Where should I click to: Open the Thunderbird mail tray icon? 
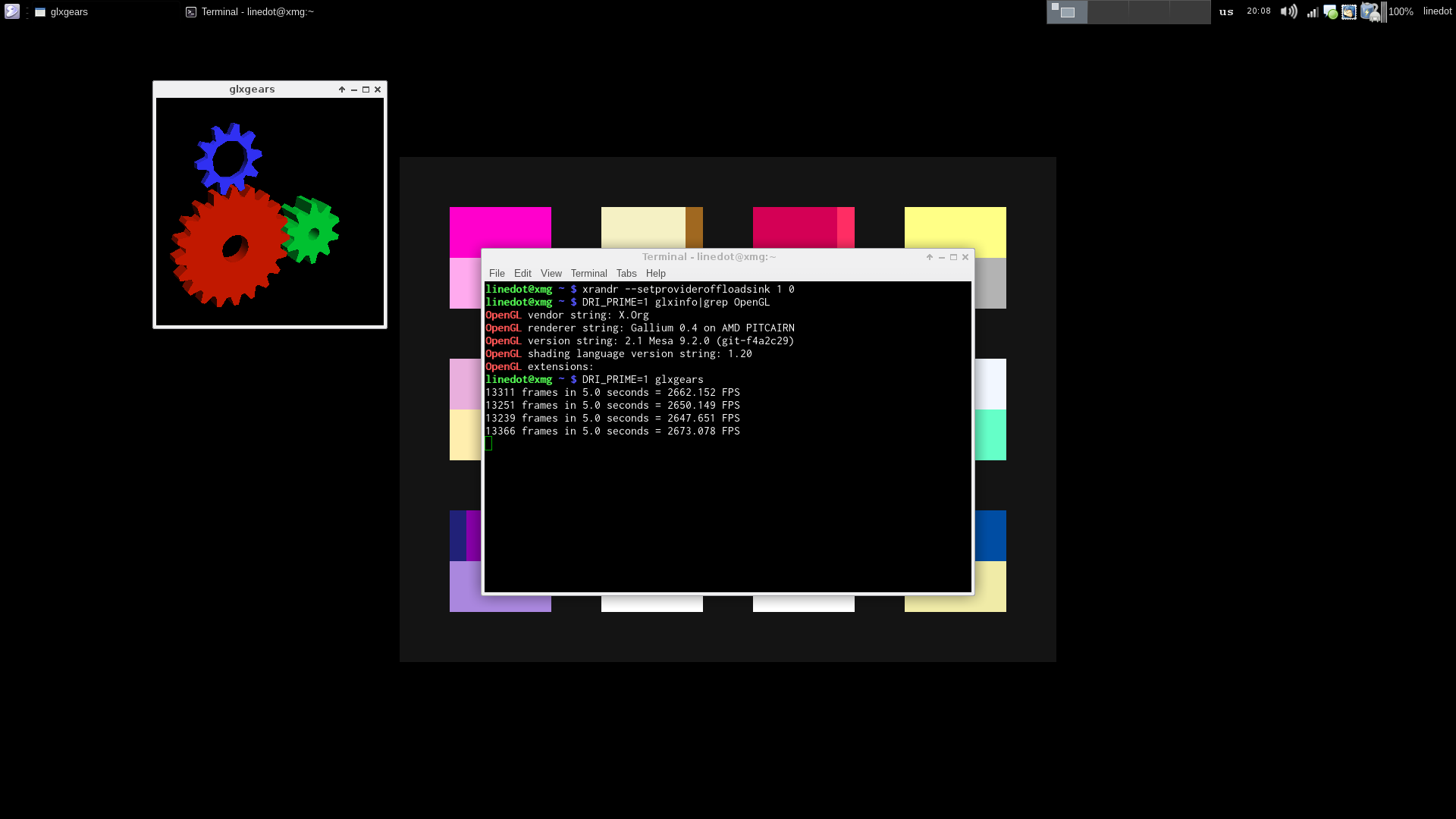[1349, 11]
